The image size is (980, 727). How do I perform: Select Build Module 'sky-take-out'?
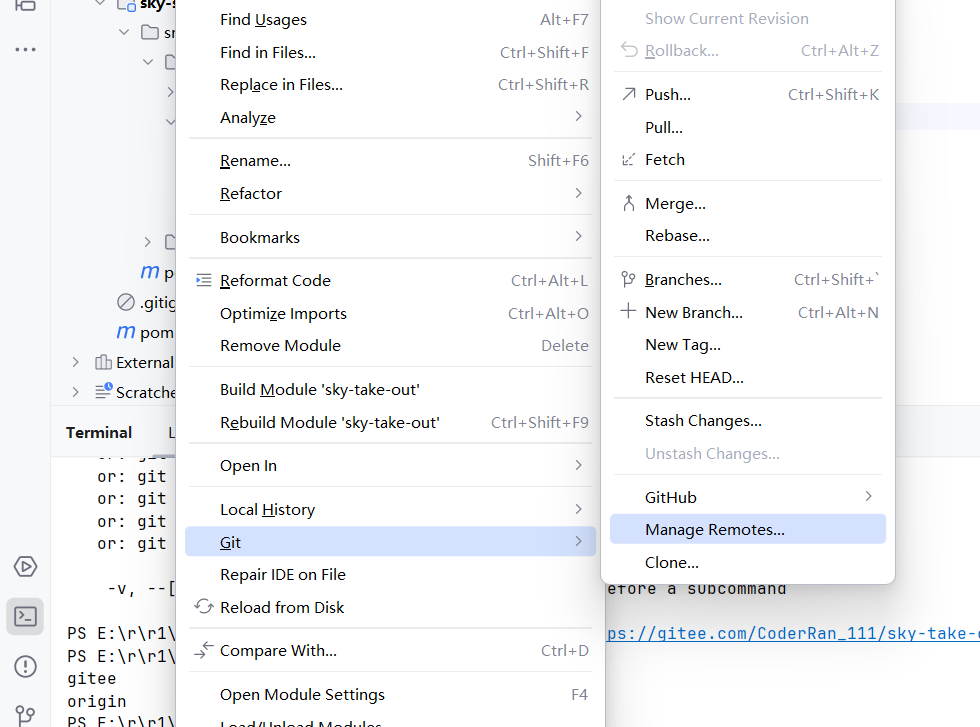point(391,390)
